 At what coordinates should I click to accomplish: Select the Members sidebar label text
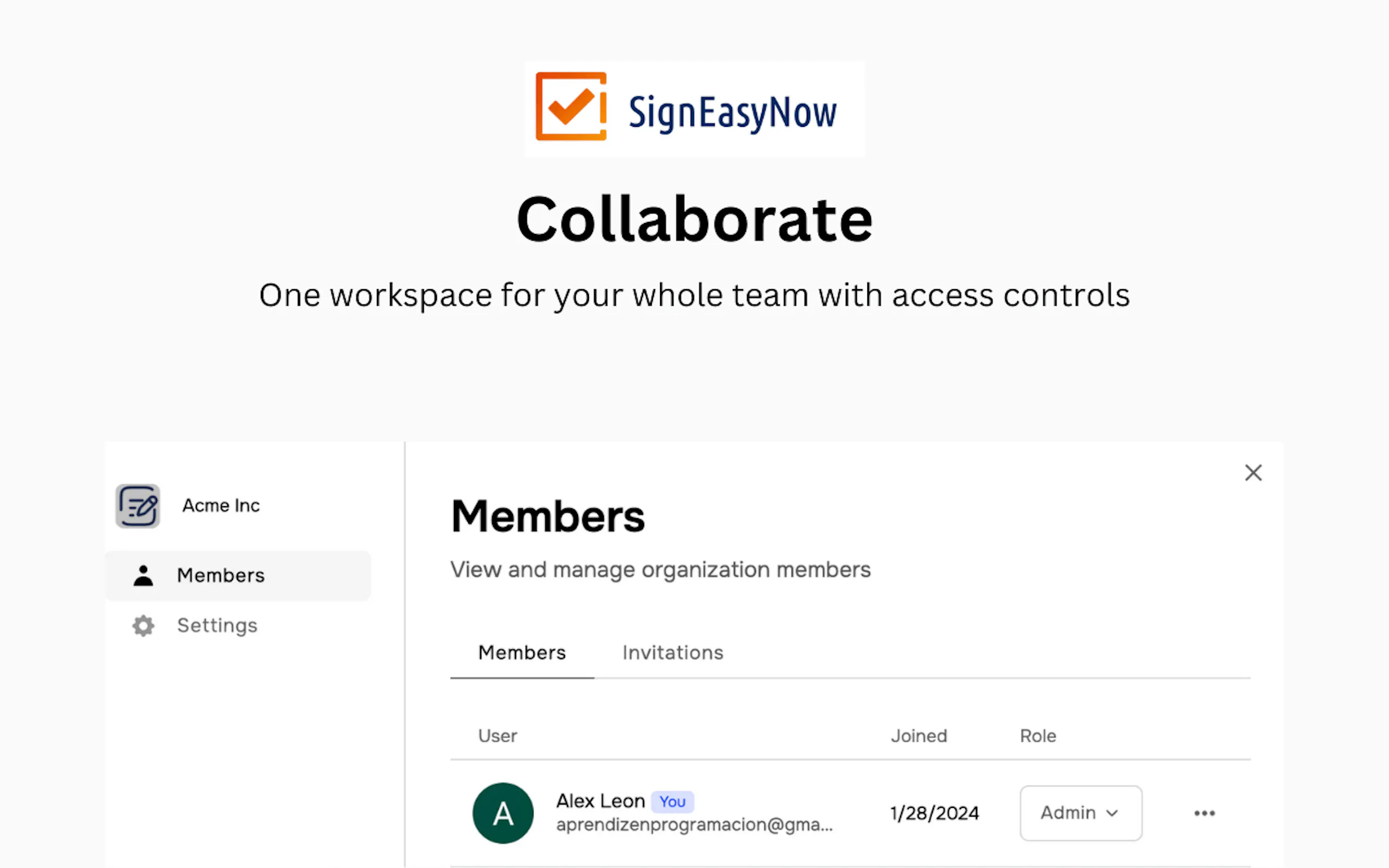[221, 575]
